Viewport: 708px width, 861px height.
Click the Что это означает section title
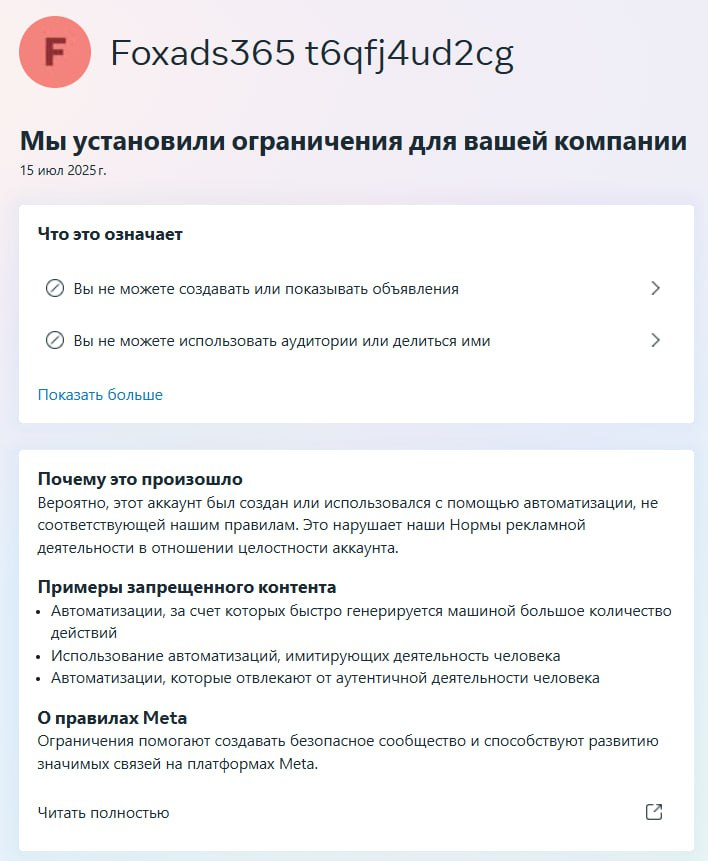[x=110, y=234]
